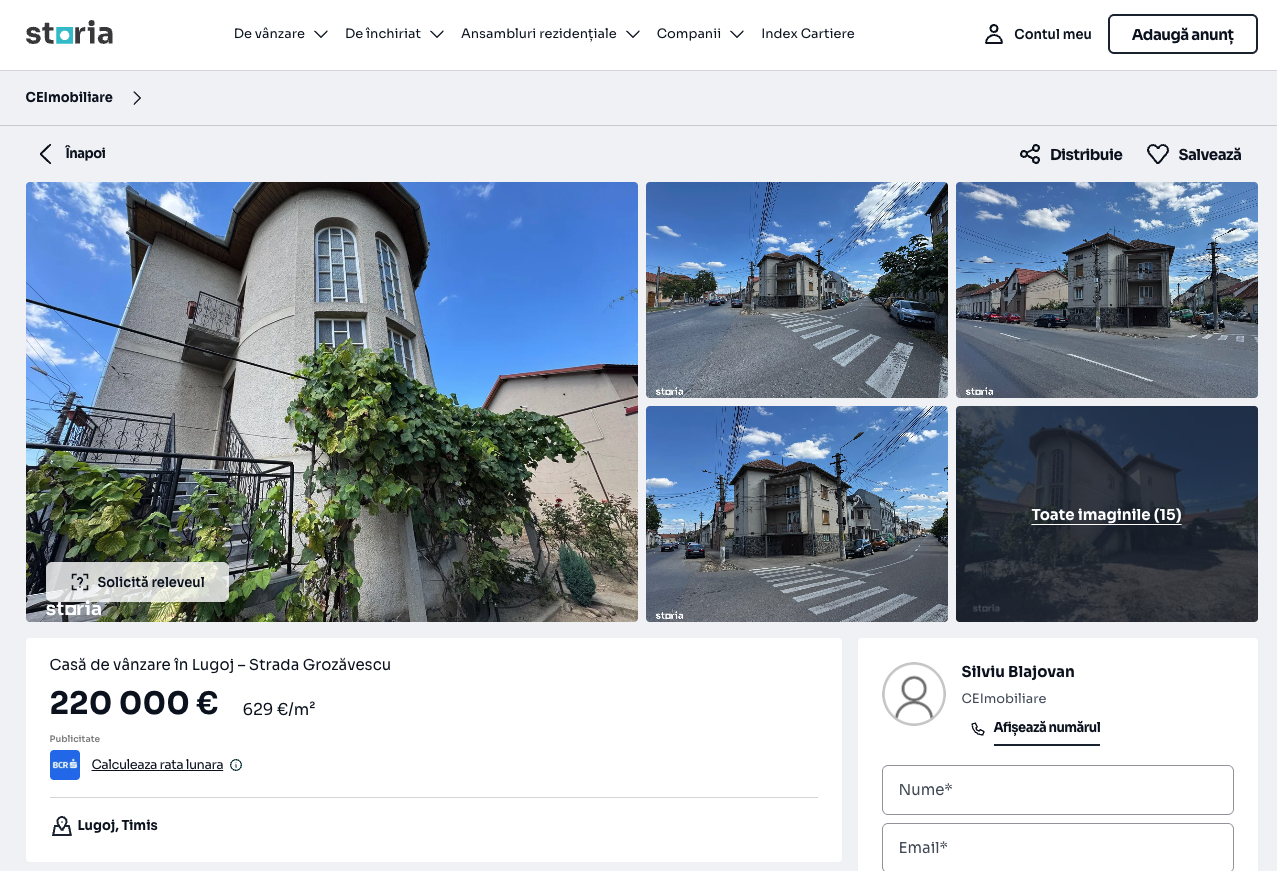Click the info icon beside Calculeaza rata lunara

(x=236, y=765)
